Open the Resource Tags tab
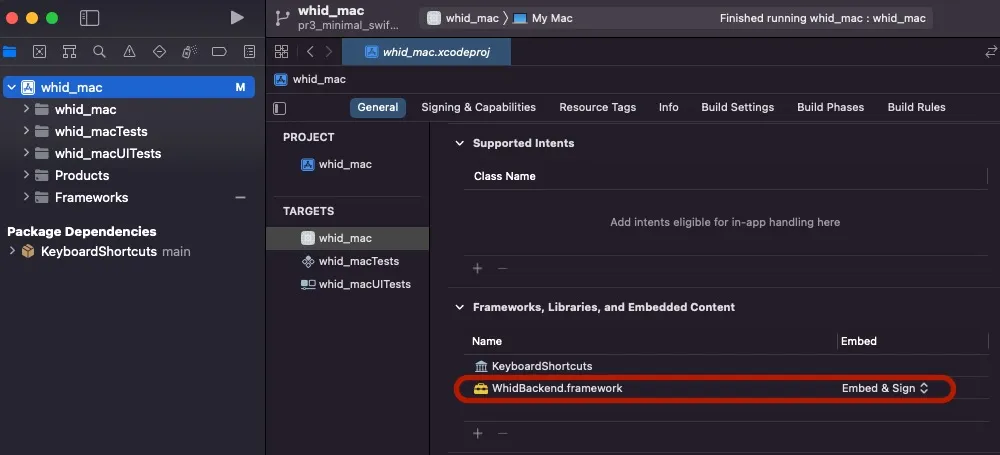The width and height of the screenshot is (1000, 455). 598,107
